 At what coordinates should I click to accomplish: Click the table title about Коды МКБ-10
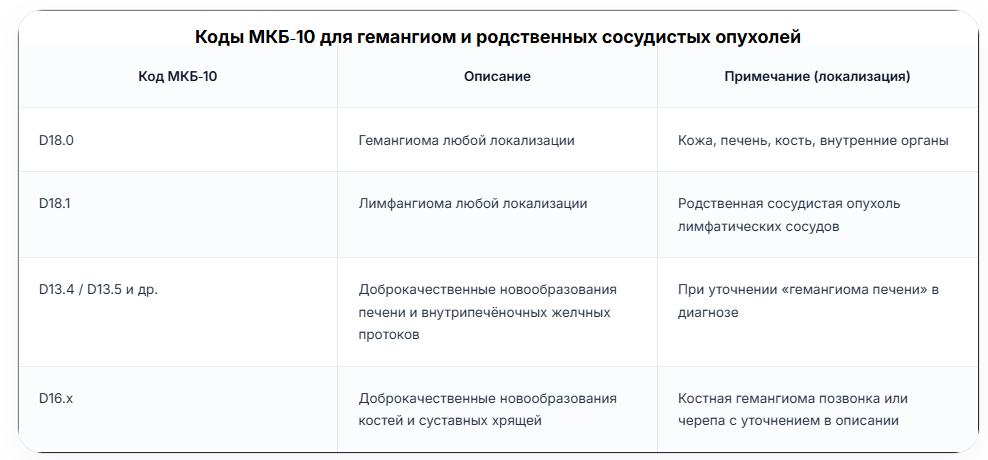pos(498,37)
